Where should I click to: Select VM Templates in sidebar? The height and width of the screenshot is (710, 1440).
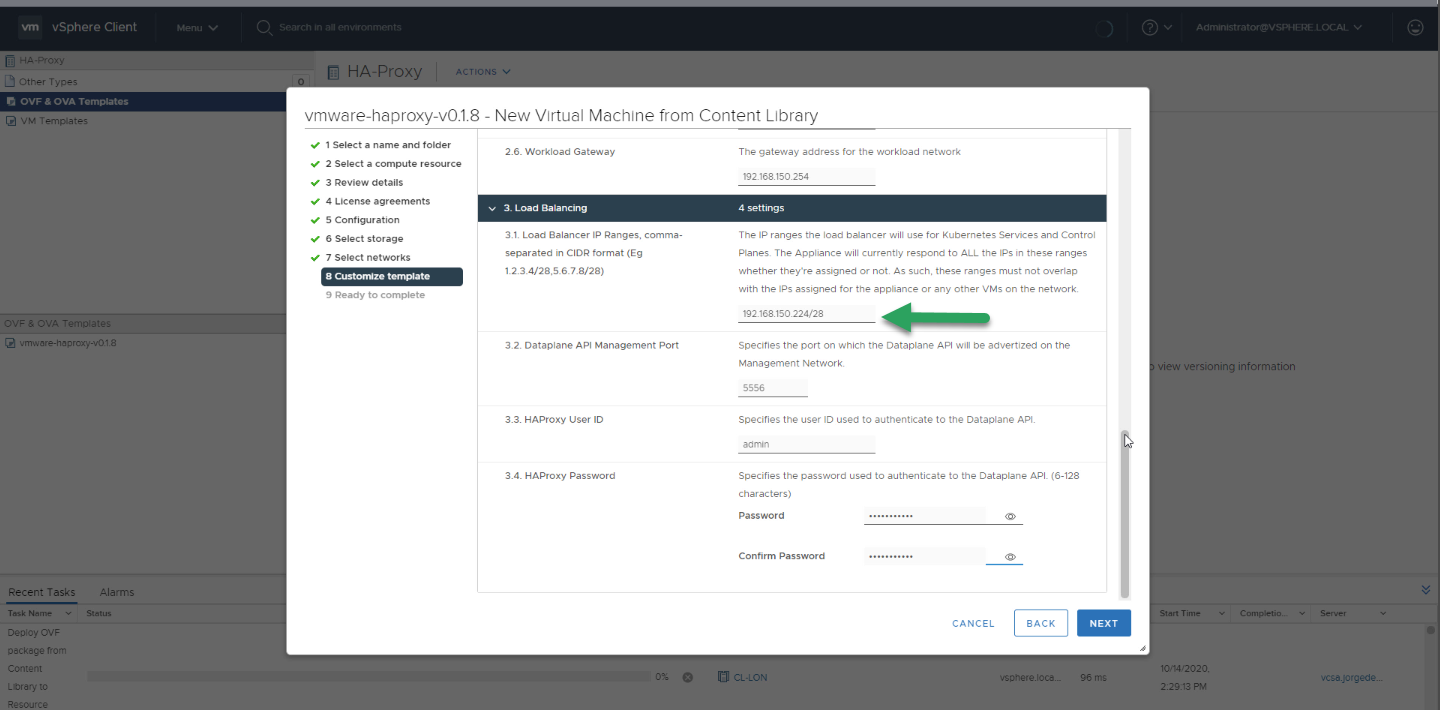click(54, 121)
